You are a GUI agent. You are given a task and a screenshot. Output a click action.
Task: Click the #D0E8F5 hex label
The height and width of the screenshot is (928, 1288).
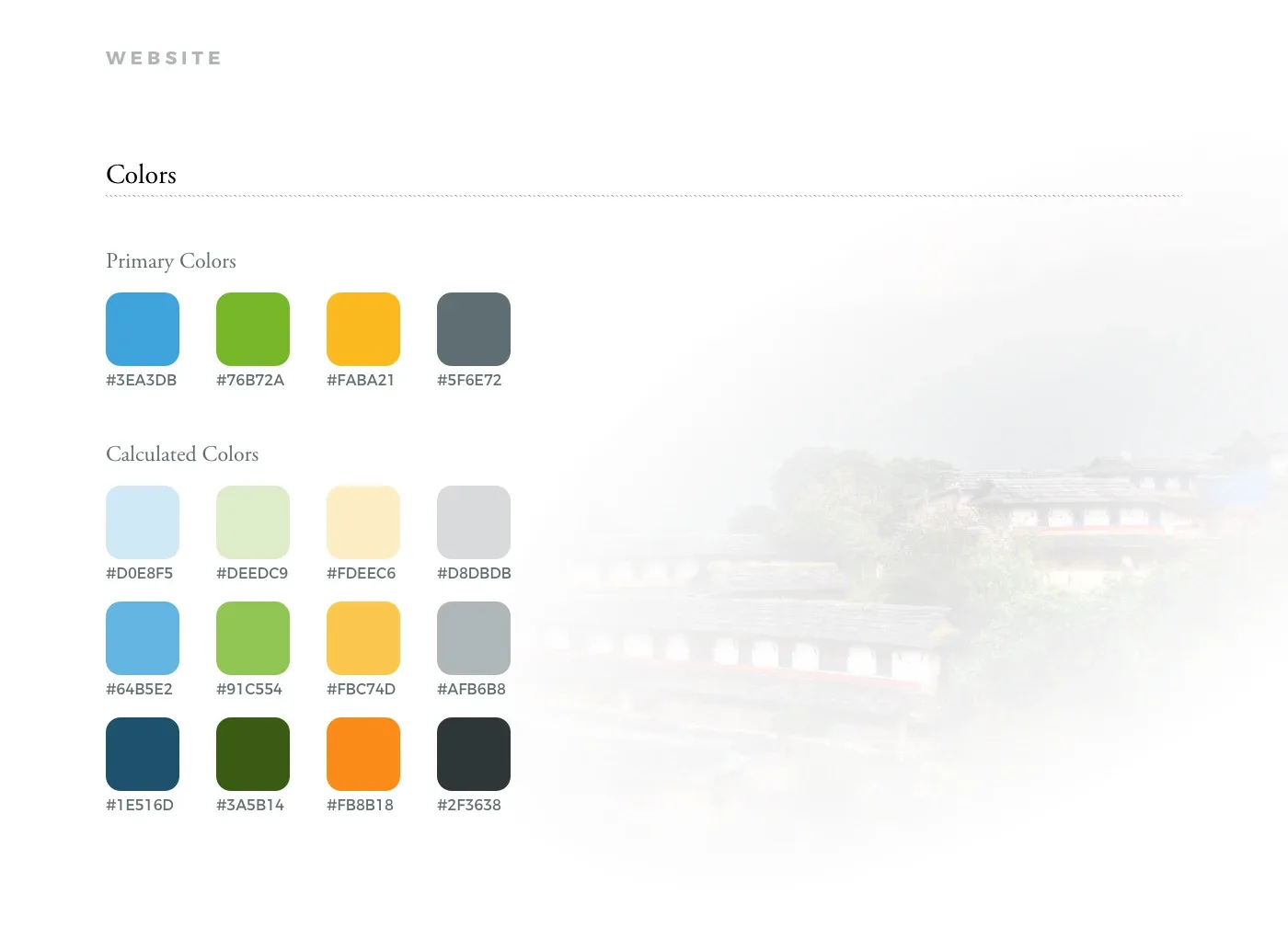point(139,573)
